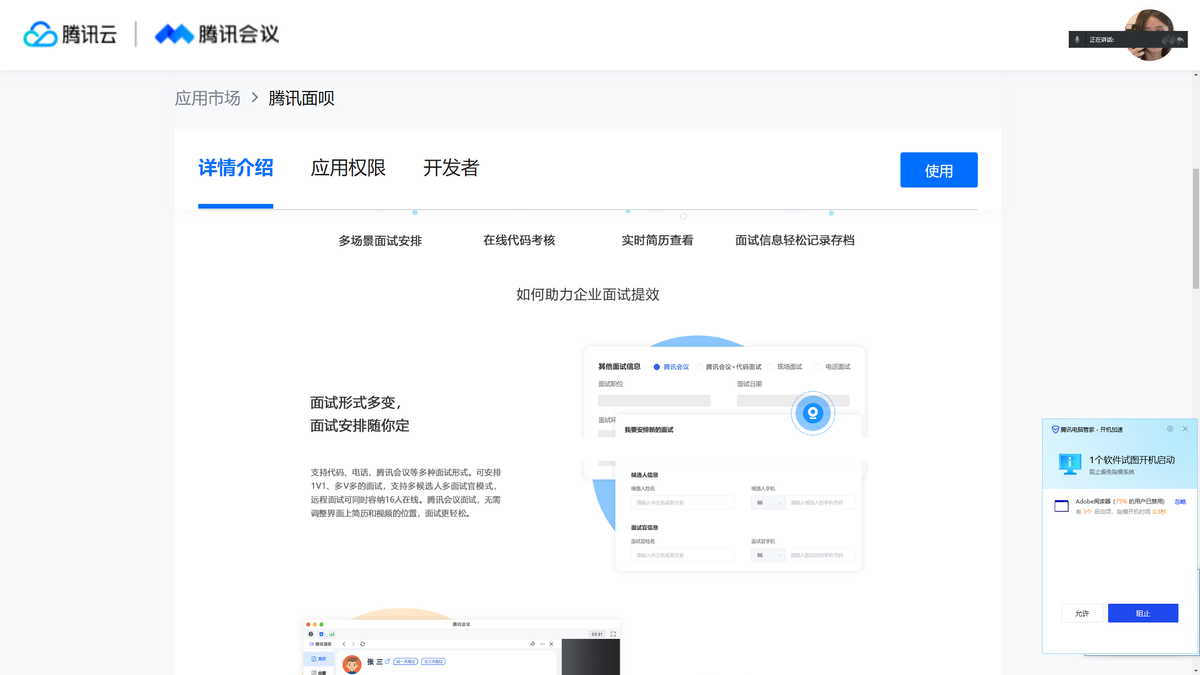Click the blue monitor info icon in the popup
The width and height of the screenshot is (1200, 675).
1070,464
